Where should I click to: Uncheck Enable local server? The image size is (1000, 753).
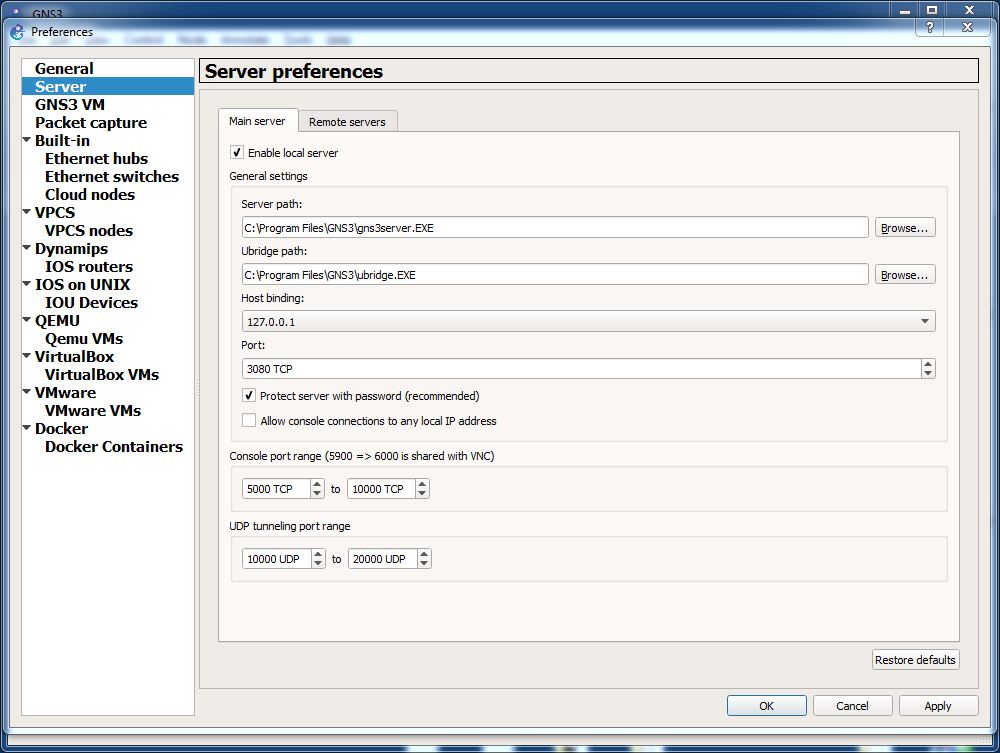[x=237, y=152]
